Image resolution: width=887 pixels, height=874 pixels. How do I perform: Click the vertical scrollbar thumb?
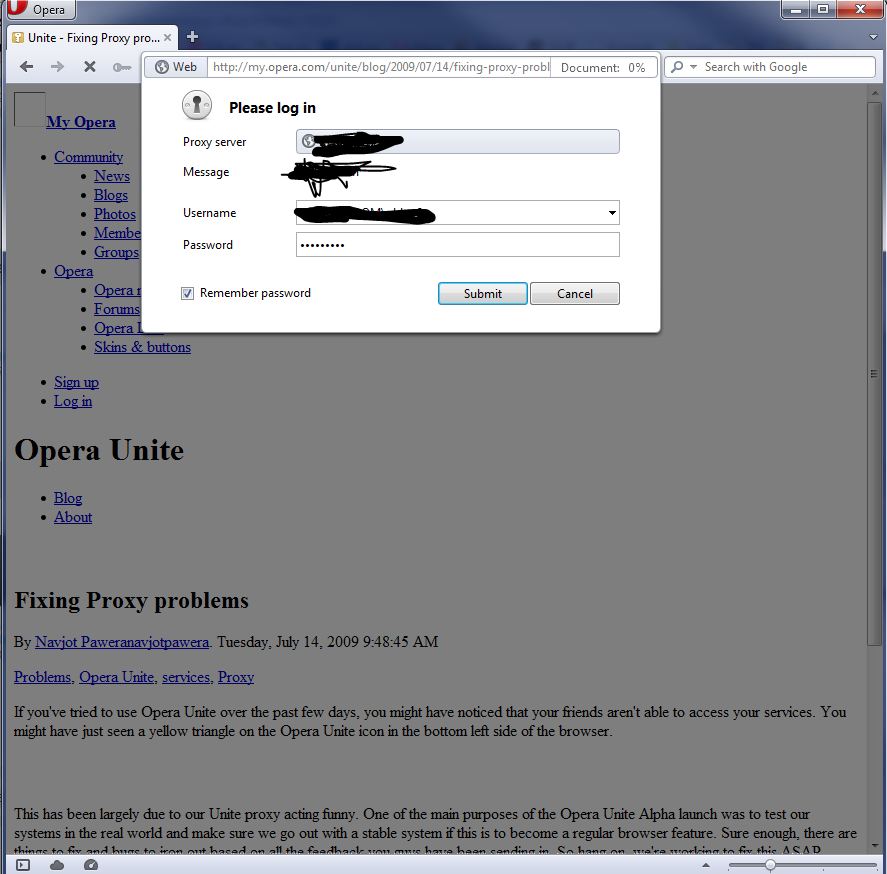[x=874, y=373]
